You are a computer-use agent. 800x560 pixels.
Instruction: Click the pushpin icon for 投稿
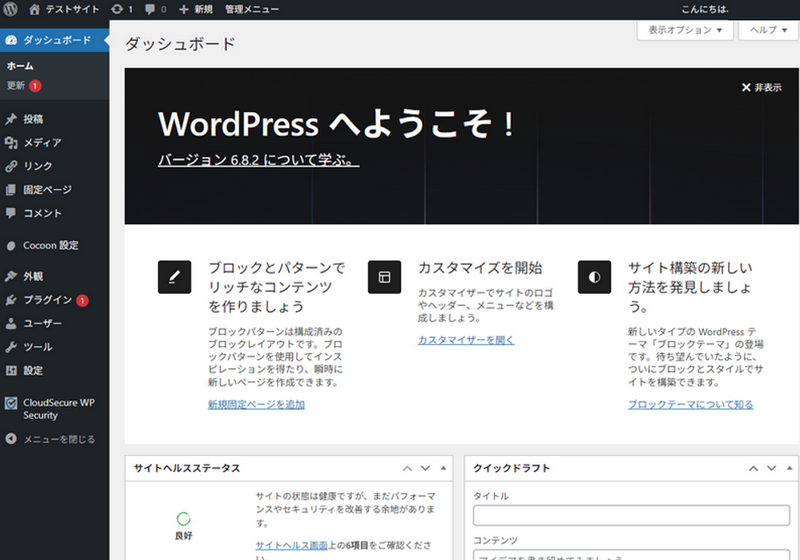coord(11,119)
